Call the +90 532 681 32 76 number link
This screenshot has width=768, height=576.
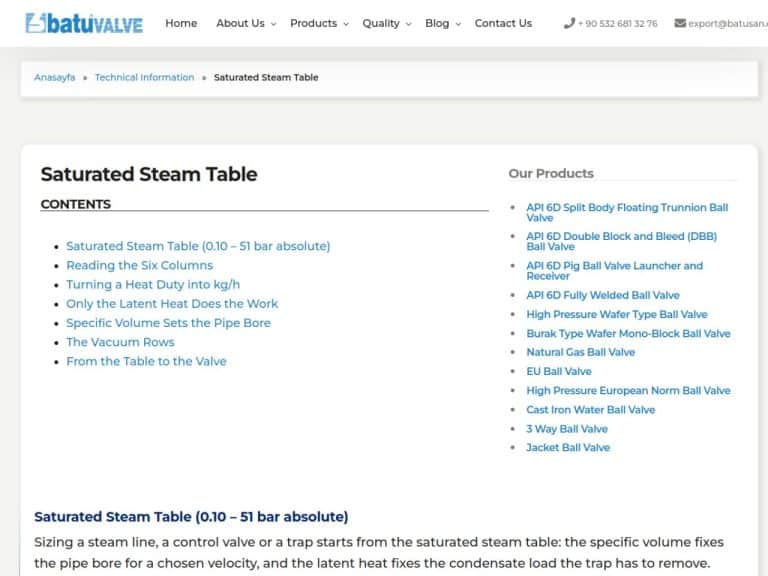tap(618, 24)
